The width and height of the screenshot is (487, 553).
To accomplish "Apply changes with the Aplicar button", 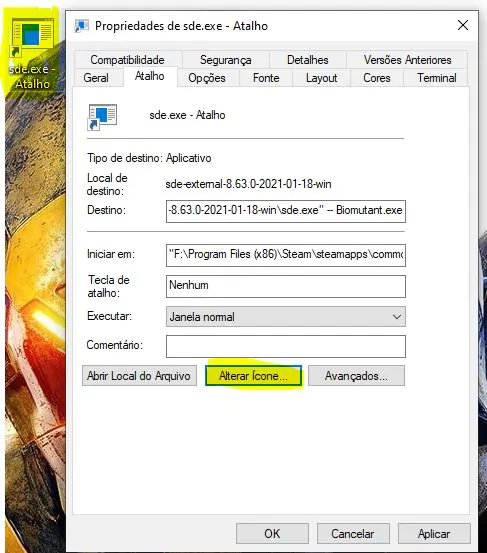I will 434,533.
